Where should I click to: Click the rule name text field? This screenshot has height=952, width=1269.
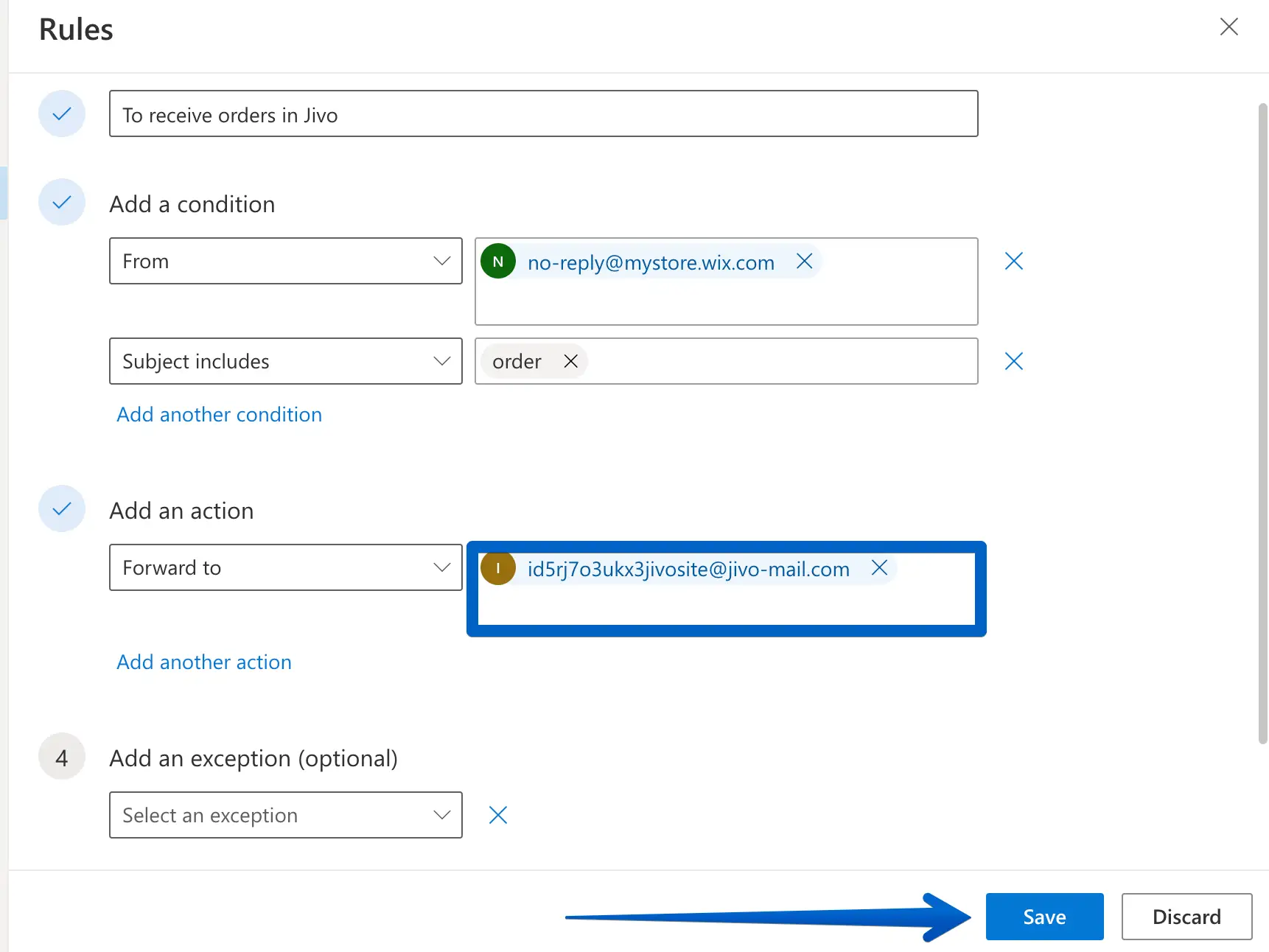tap(543, 114)
